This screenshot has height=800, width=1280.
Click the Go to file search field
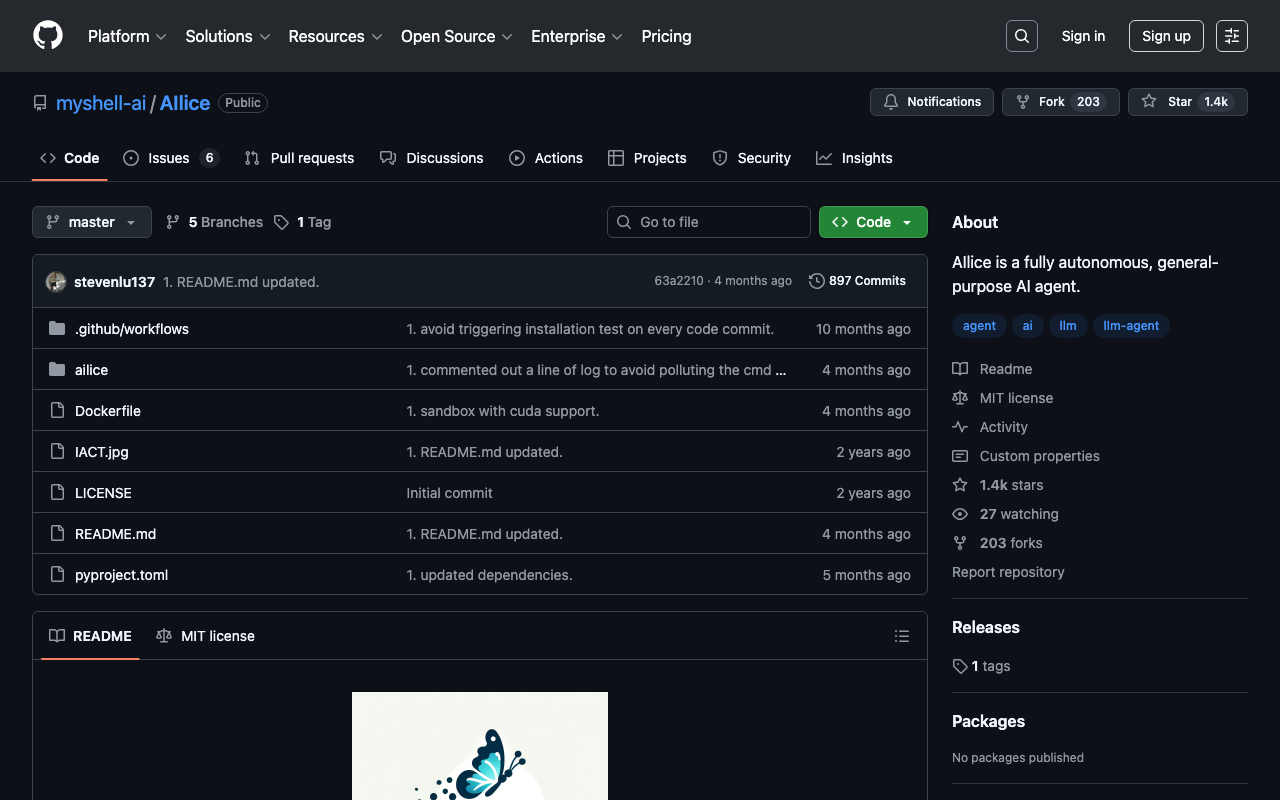(708, 222)
